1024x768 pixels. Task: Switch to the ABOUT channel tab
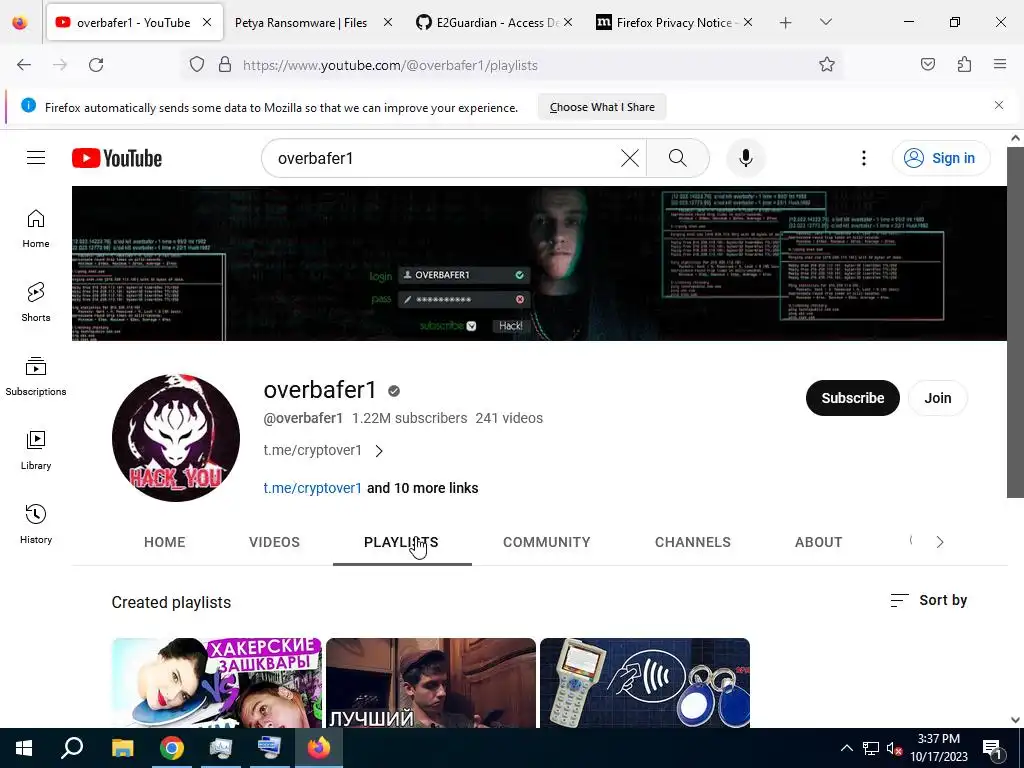pos(818,542)
